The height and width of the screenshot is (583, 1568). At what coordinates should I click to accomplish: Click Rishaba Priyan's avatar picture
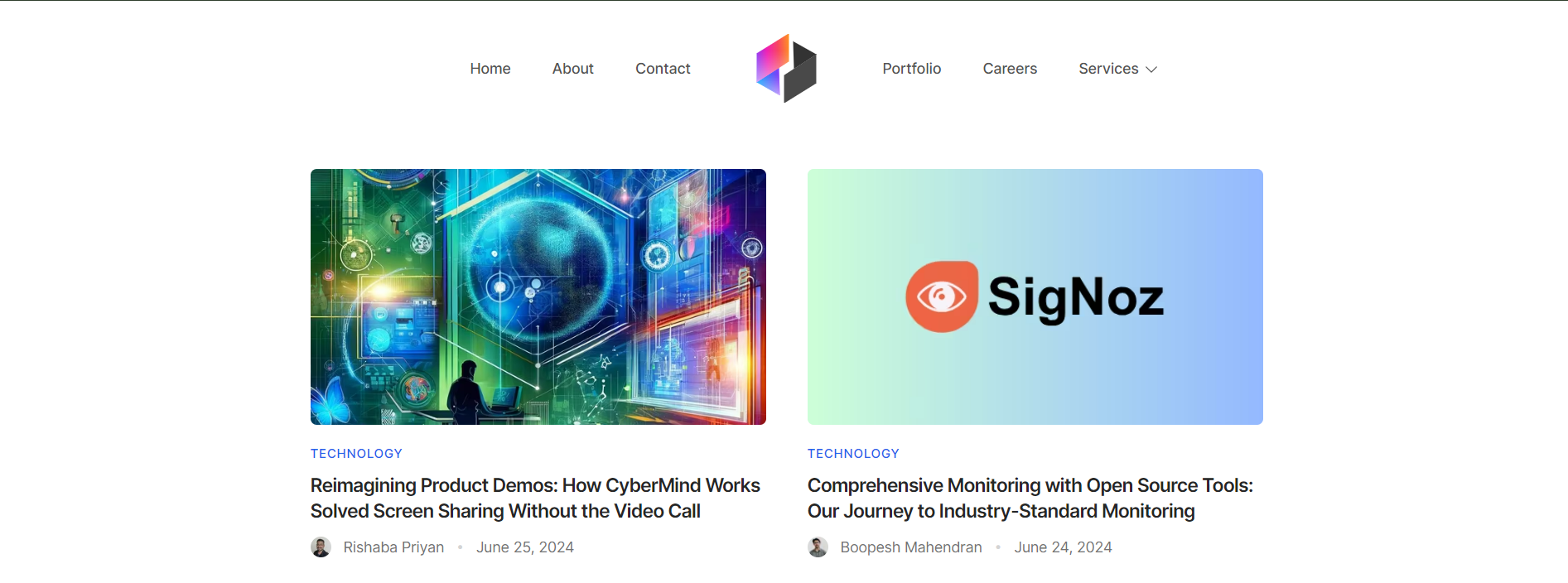tap(321, 547)
